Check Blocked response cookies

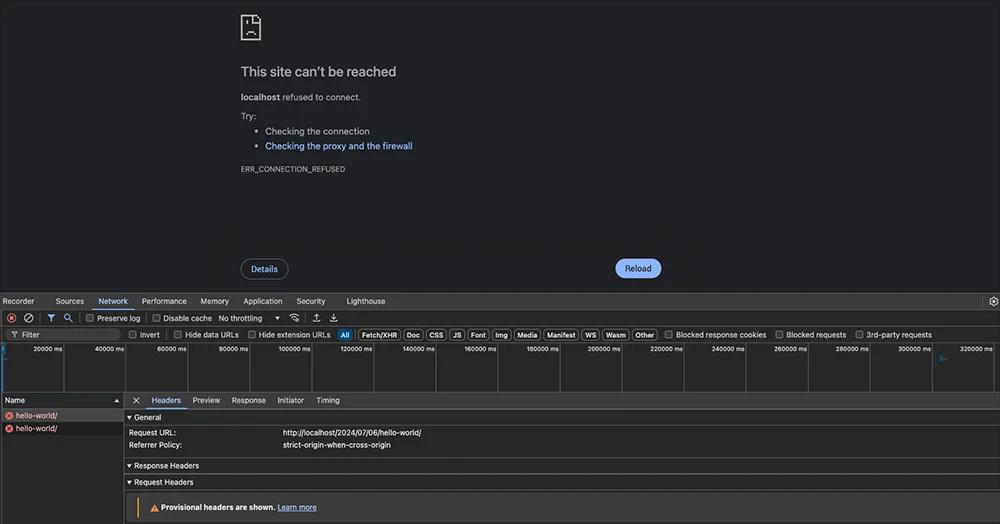[x=668, y=335]
